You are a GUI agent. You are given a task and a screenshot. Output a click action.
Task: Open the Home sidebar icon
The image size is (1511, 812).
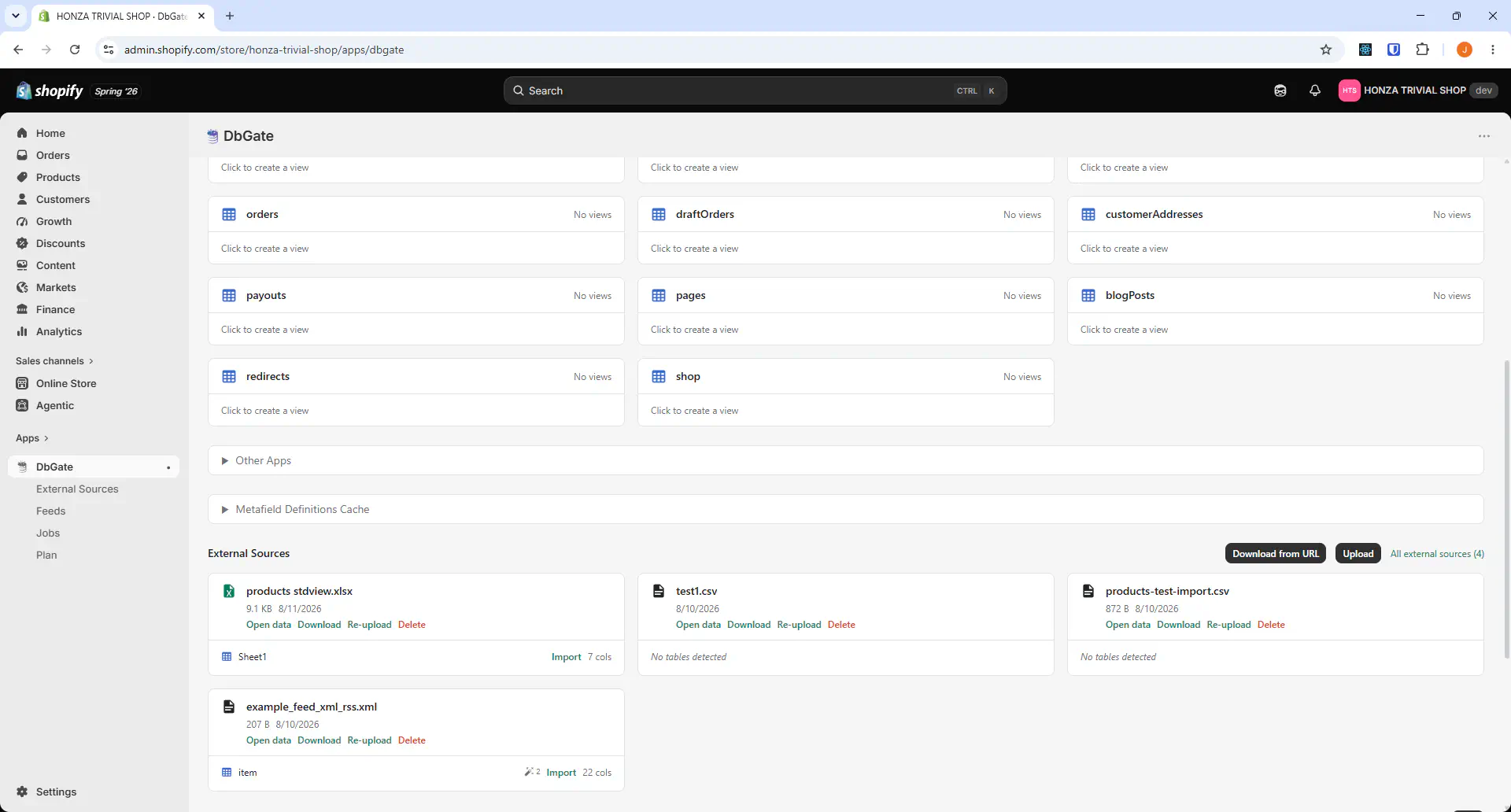[x=22, y=133]
